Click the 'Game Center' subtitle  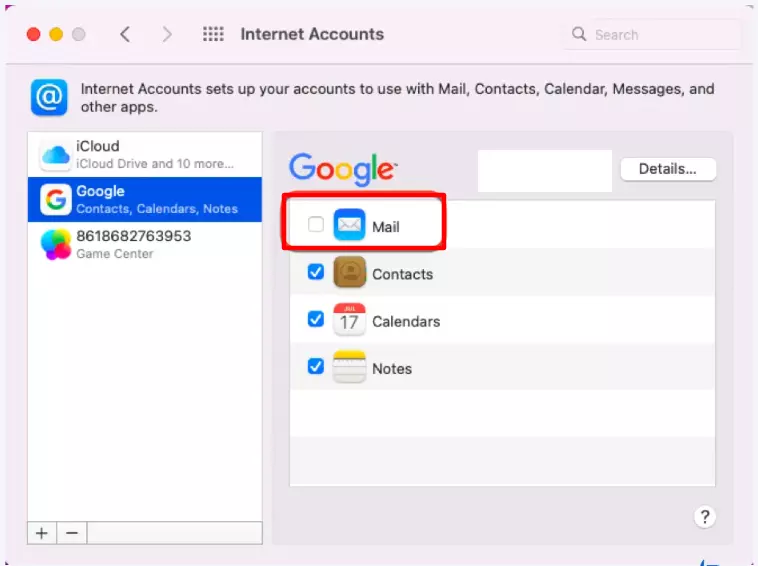[x=115, y=254]
